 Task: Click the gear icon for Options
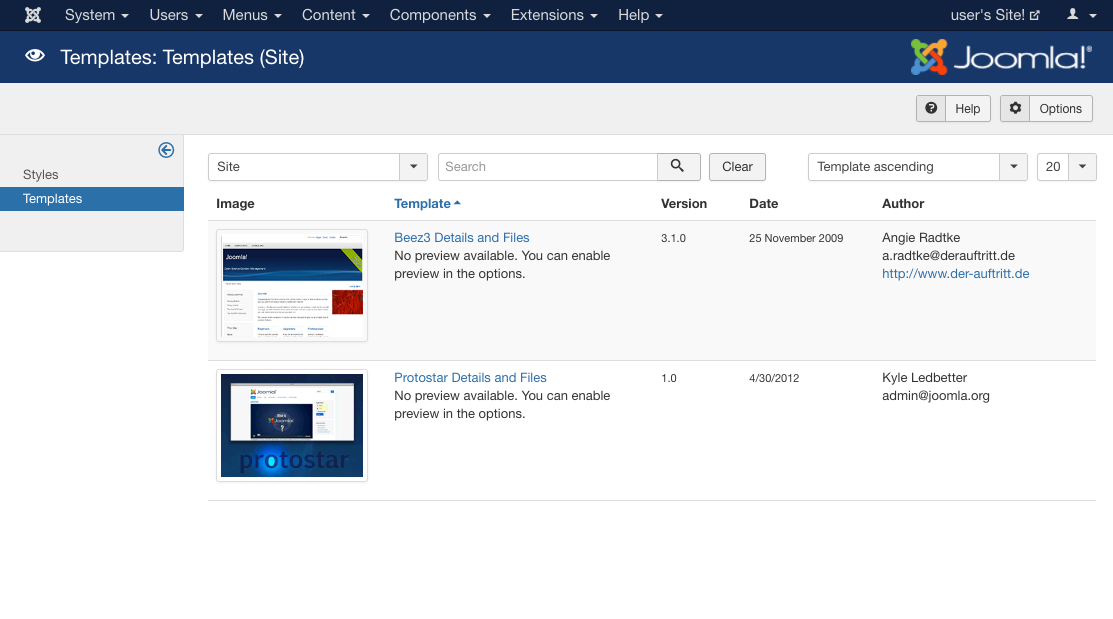(x=1015, y=109)
